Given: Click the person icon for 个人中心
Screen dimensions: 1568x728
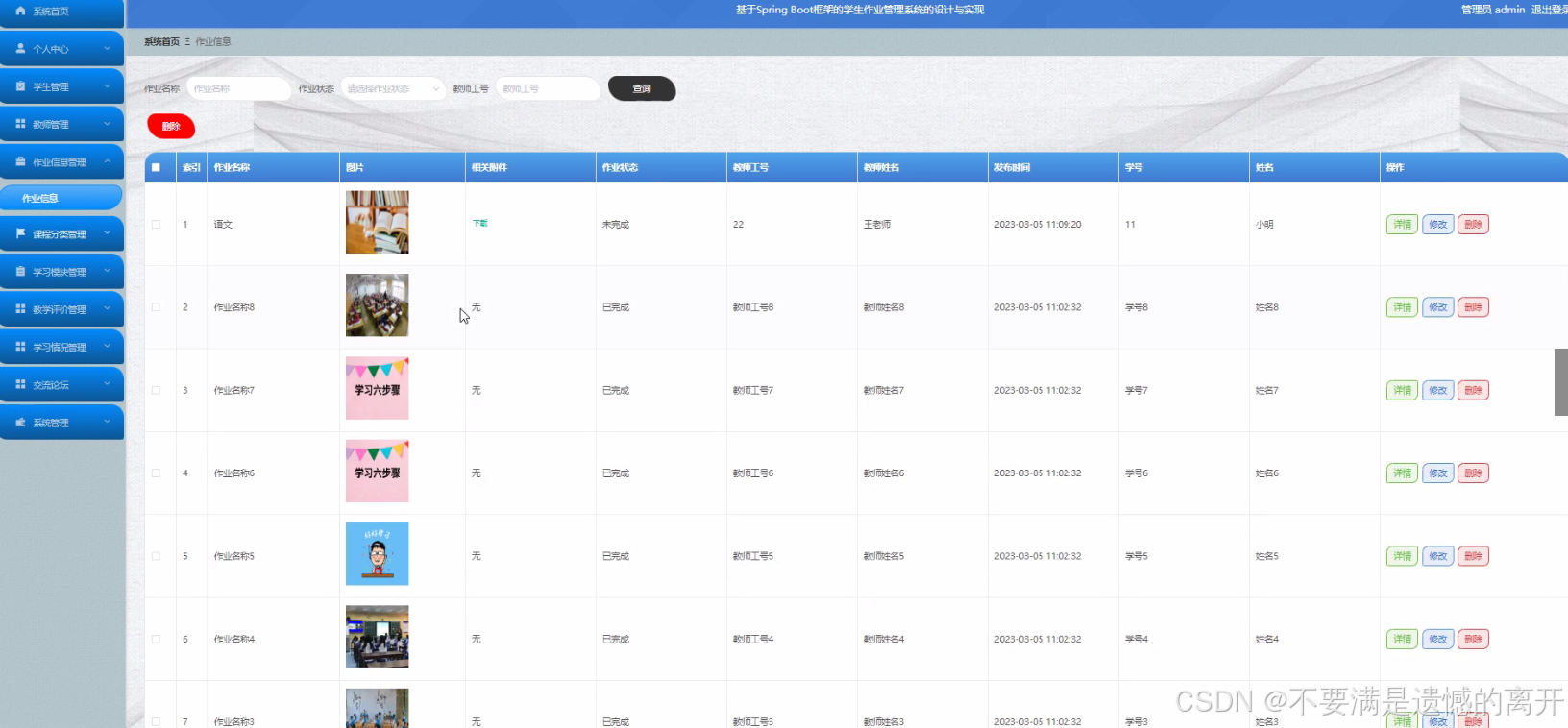Looking at the screenshot, I should coord(20,48).
